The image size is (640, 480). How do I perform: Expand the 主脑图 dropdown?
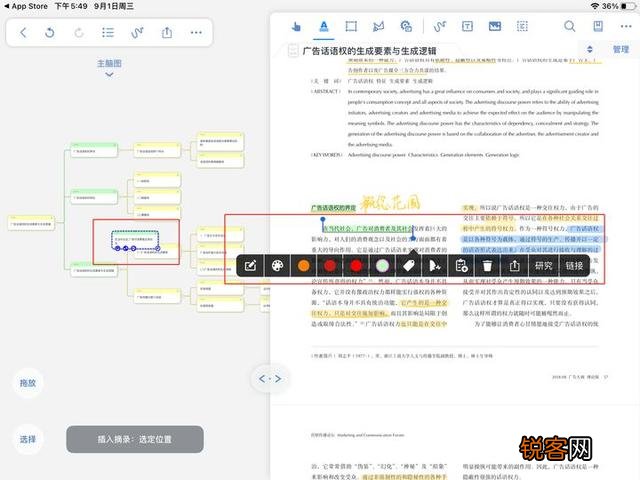click(x=109, y=67)
